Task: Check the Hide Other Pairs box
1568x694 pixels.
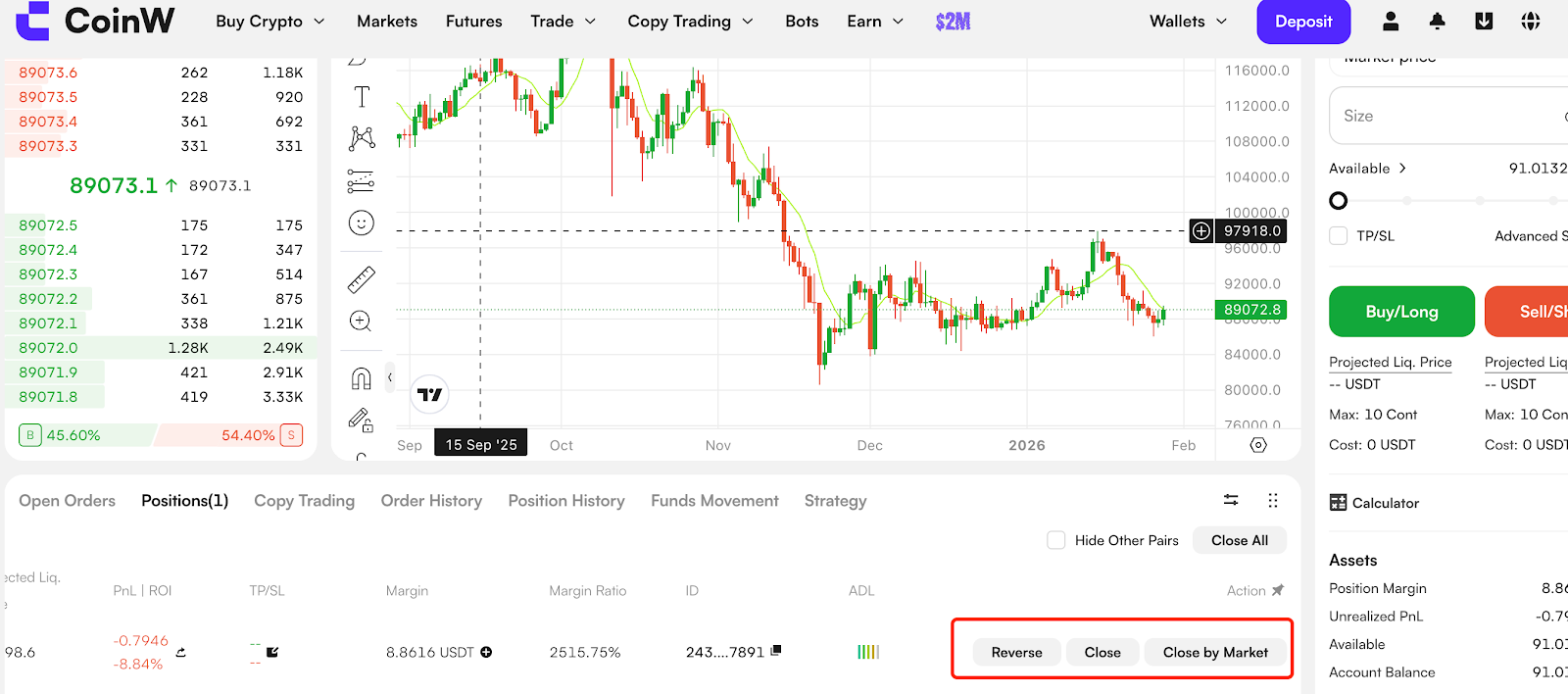Action: pyautogui.click(x=1056, y=540)
